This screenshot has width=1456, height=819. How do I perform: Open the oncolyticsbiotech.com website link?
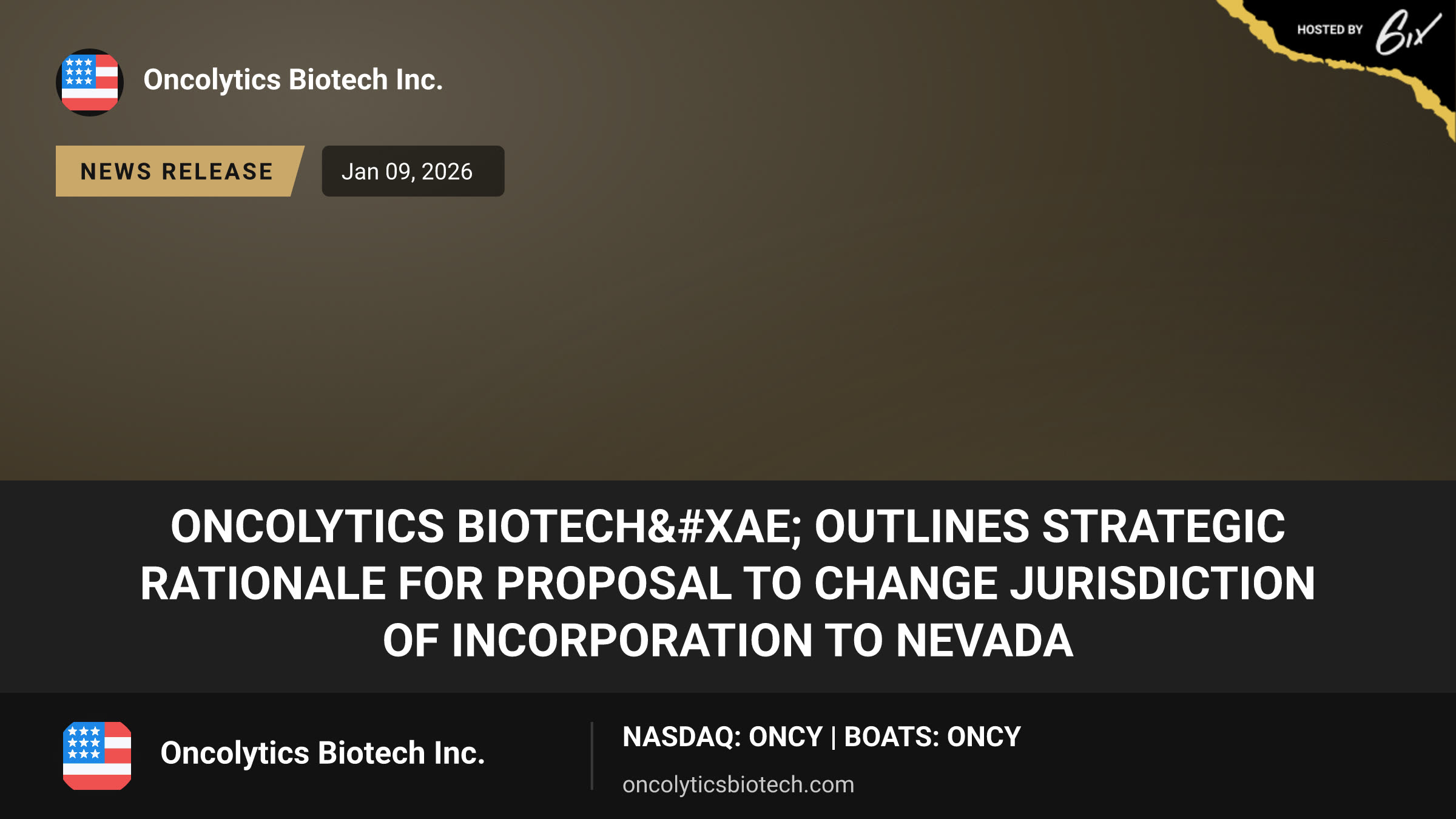click(738, 784)
